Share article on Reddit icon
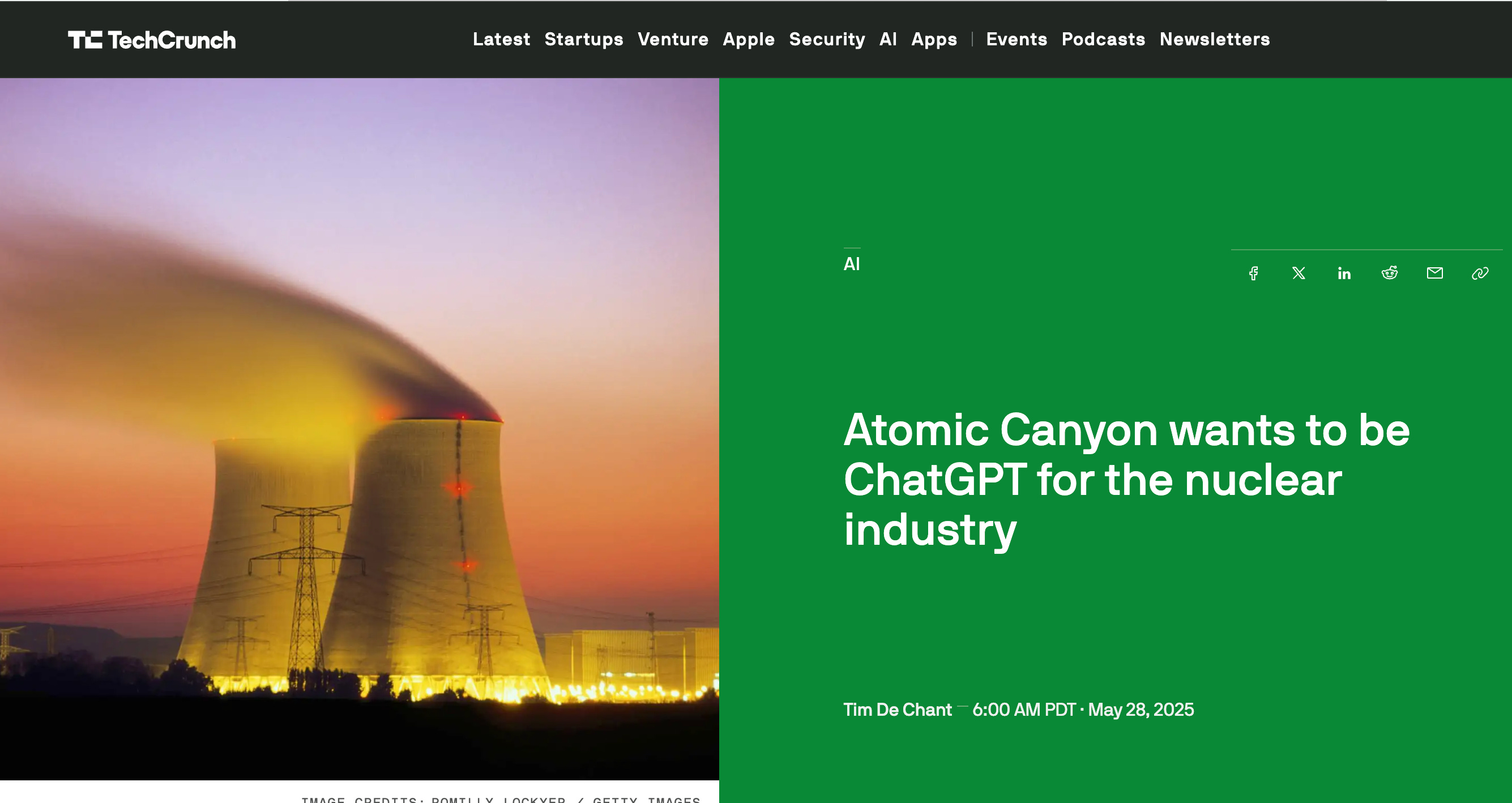This screenshot has width=1512, height=803. (x=1389, y=273)
